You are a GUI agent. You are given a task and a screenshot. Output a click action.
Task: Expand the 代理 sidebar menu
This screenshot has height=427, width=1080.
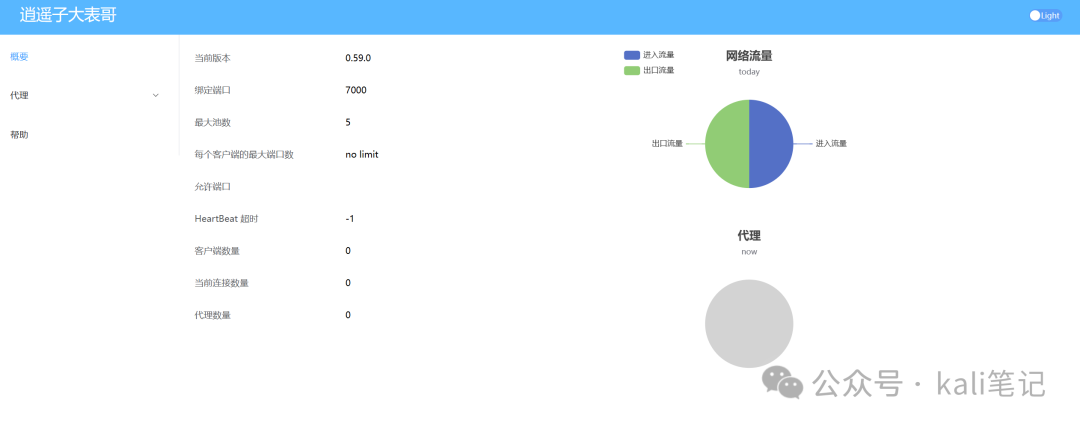click(85, 96)
